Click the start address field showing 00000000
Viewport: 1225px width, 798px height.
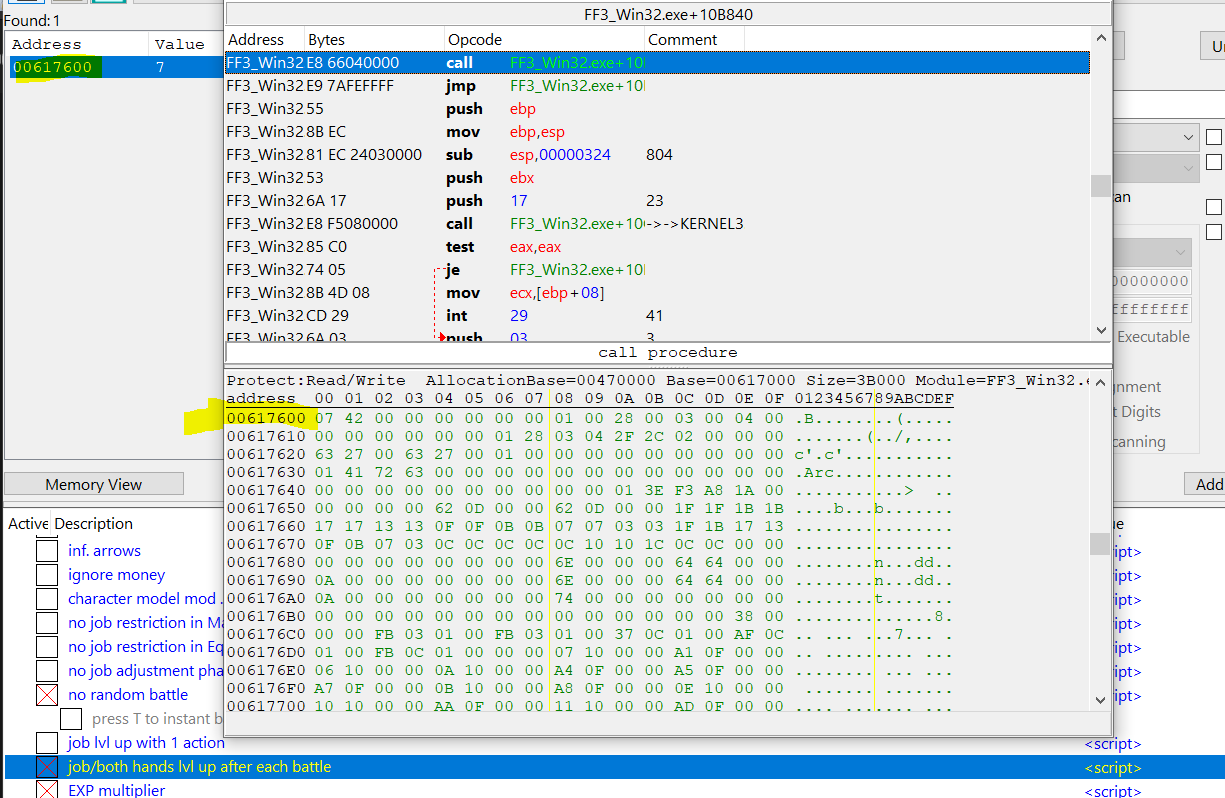[x=1151, y=281]
